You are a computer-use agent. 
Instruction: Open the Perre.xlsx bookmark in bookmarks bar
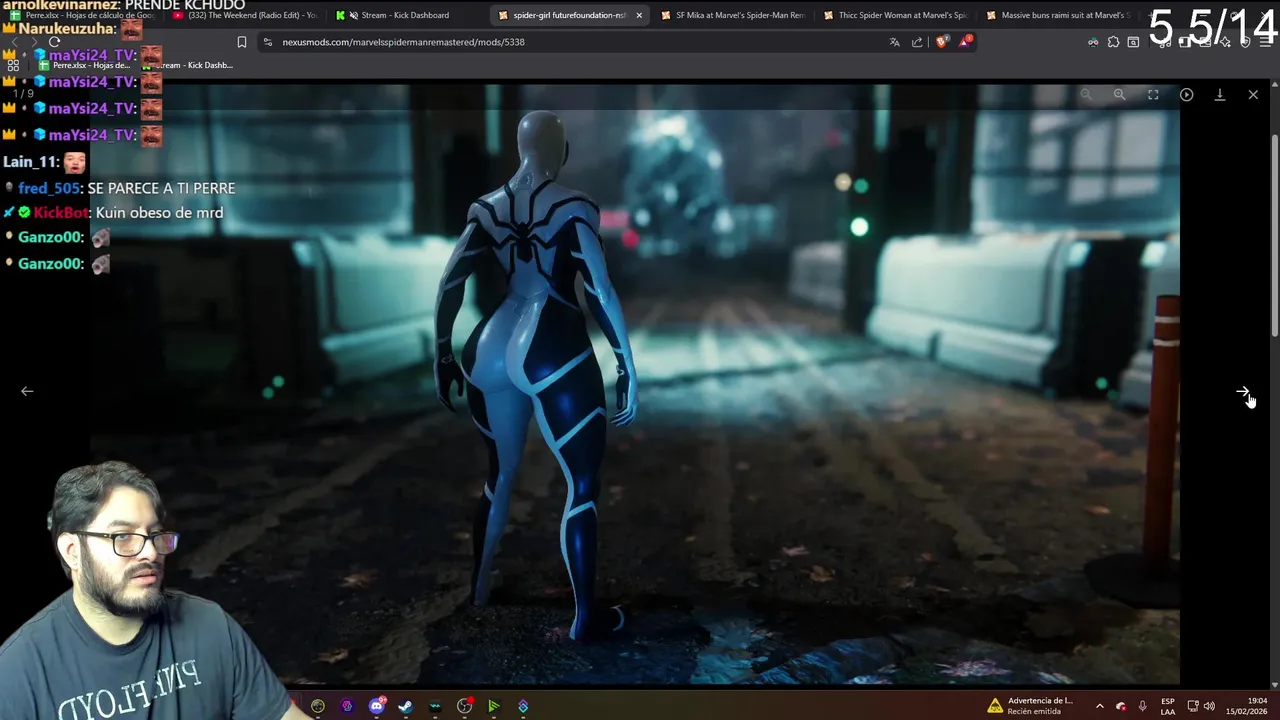pyautogui.click(x=85, y=65)
